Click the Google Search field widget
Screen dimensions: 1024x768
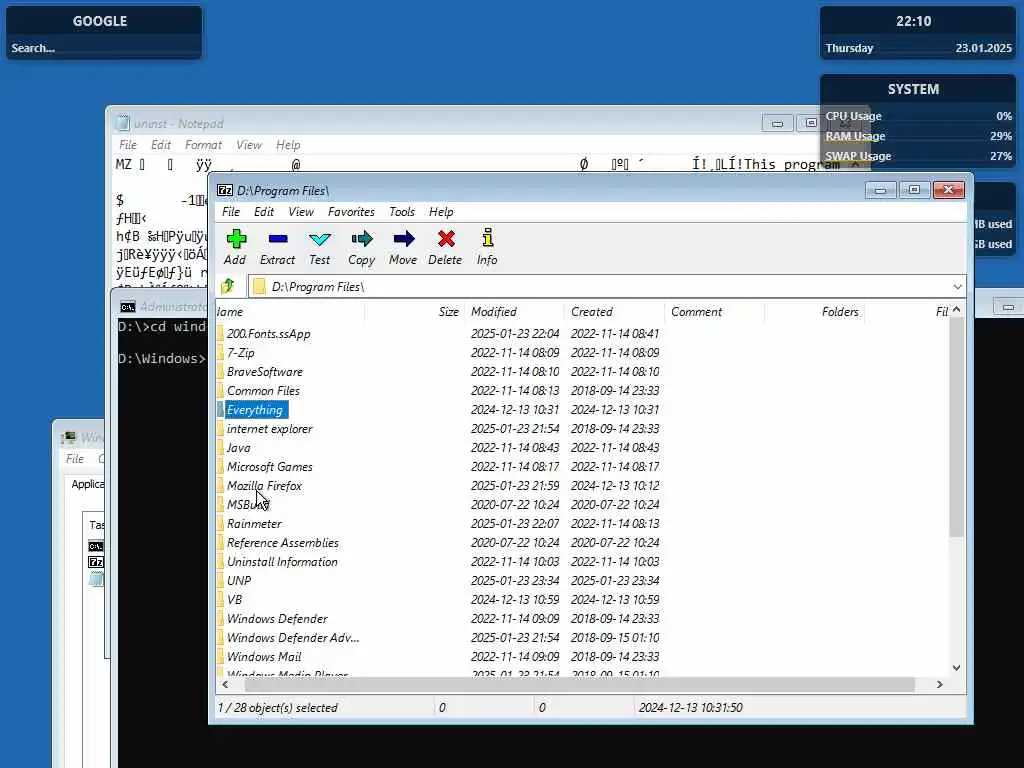[104, 48]
